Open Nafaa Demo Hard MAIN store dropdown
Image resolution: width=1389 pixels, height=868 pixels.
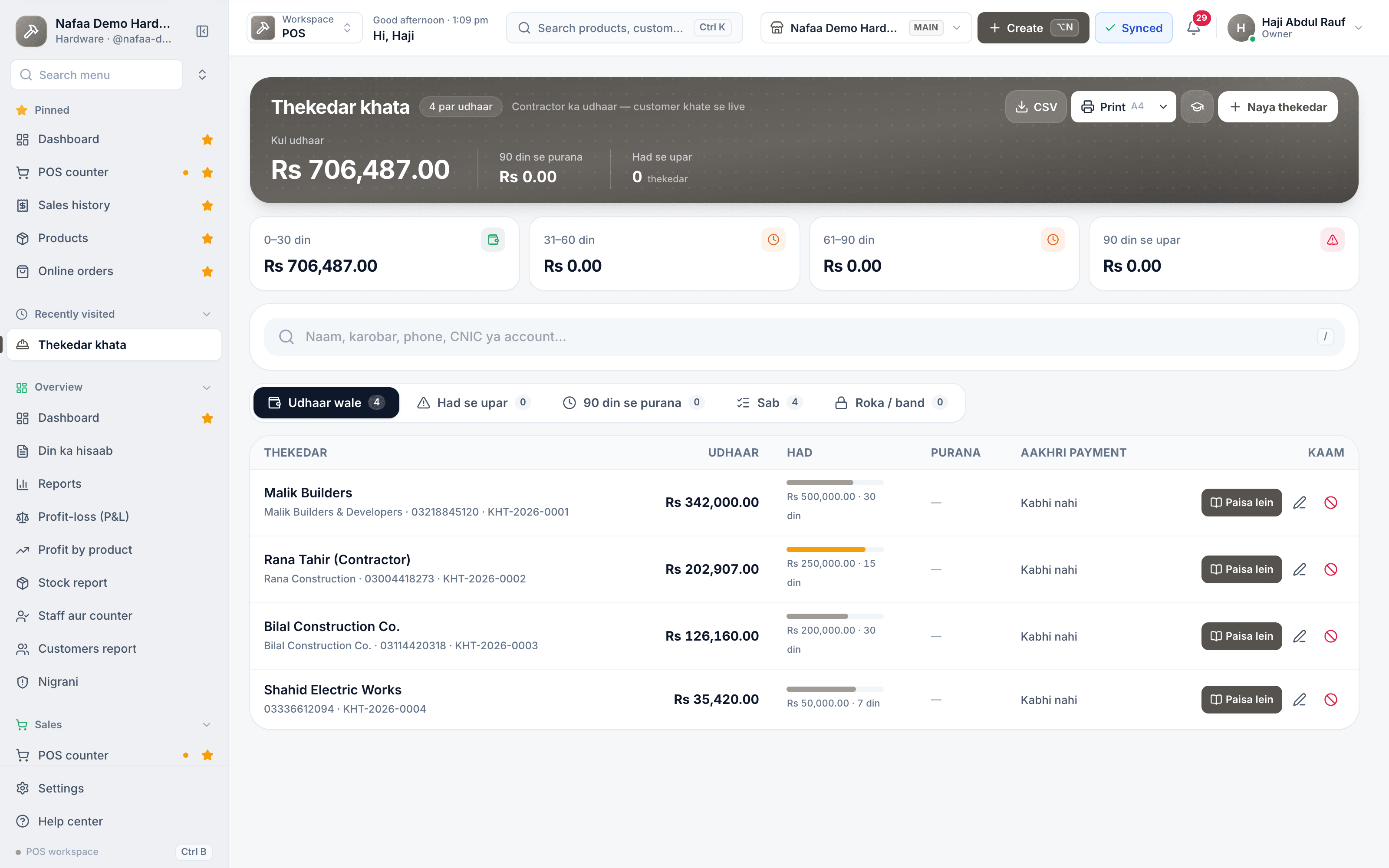pyautogui.click(x=866, y=27)
